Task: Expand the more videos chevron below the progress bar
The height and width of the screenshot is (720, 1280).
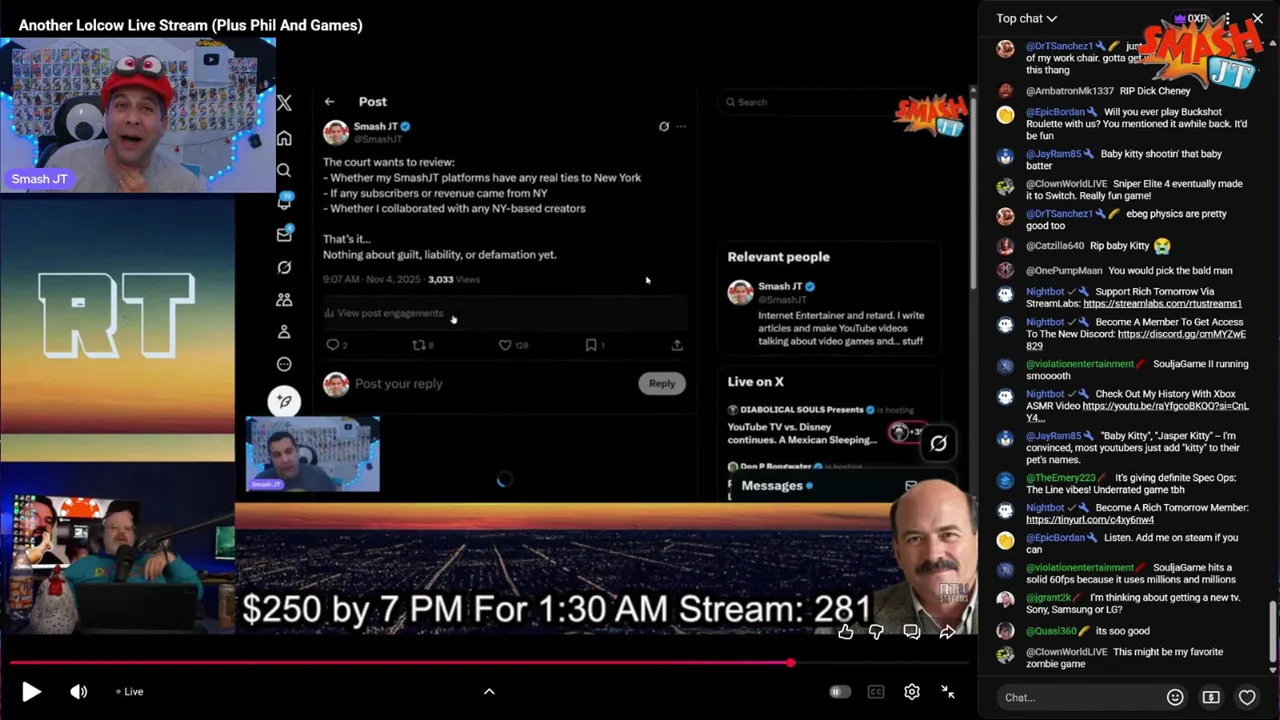Action: point(489,691)
